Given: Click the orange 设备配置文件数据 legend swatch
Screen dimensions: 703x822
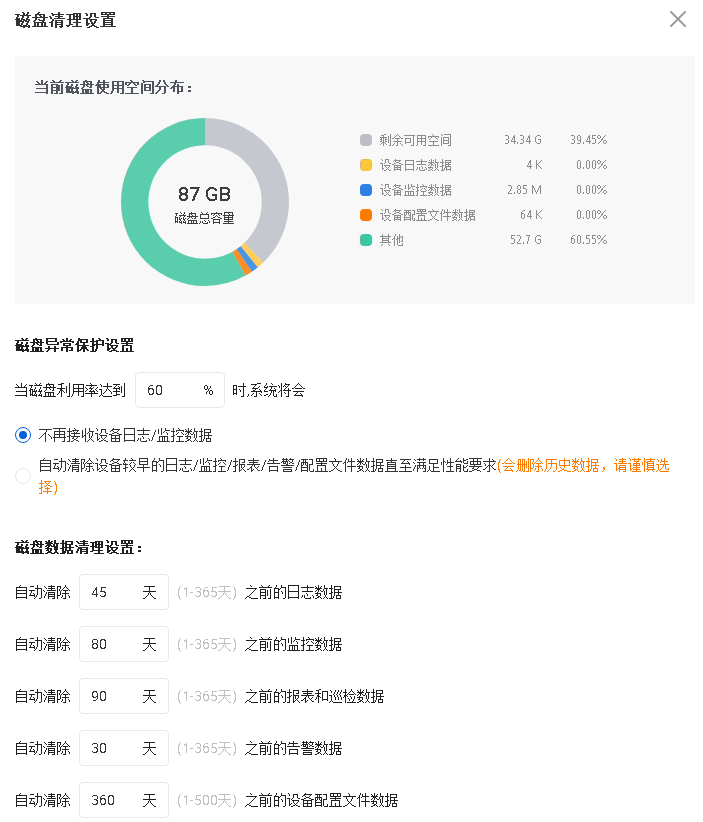Looking at the screenshot, I should 366,215.
